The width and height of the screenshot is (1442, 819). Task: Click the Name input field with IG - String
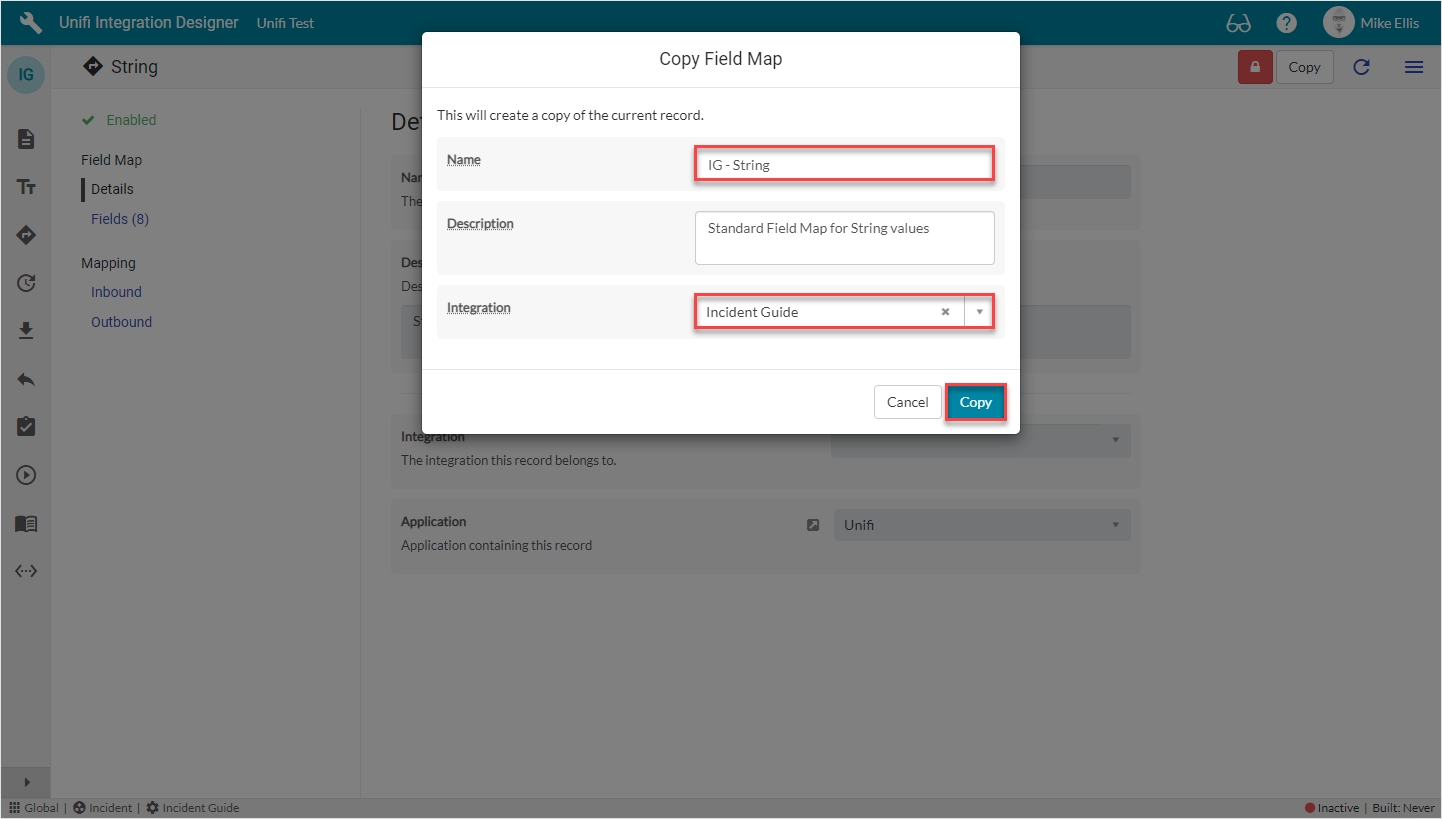844,164
